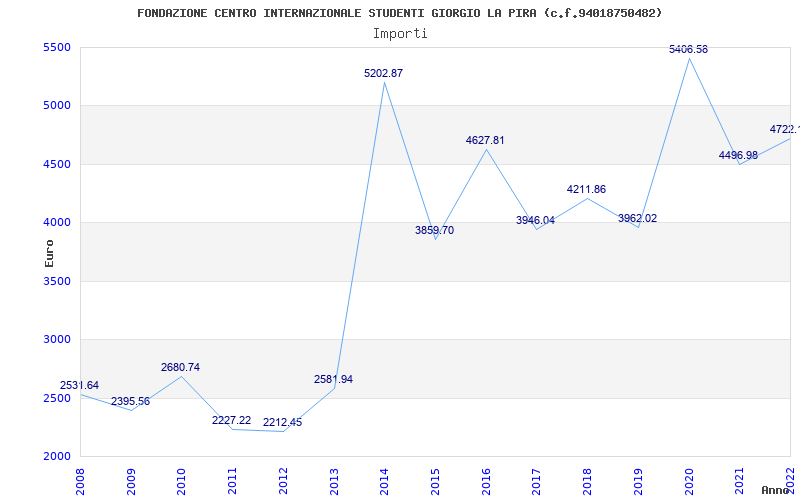This screenshot has height=500, width=800.
Task: Click the Anno x-axis label
Action: tap(775, 490)
